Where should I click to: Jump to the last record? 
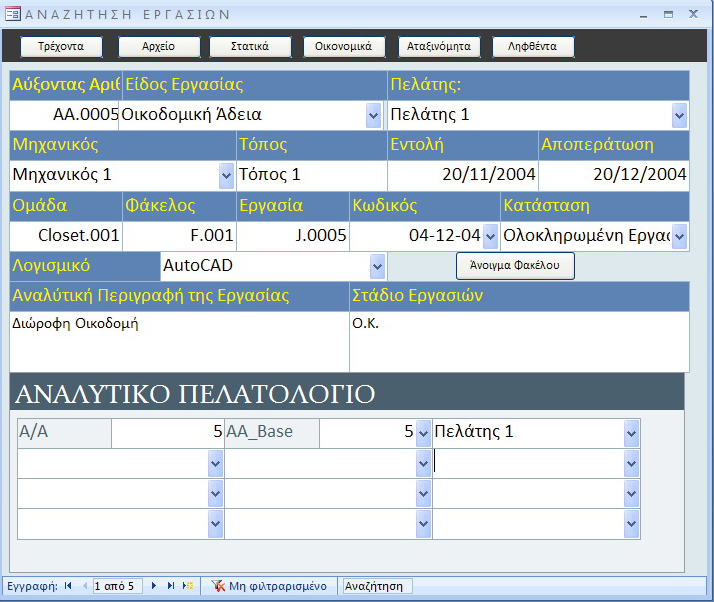[171, 586]
